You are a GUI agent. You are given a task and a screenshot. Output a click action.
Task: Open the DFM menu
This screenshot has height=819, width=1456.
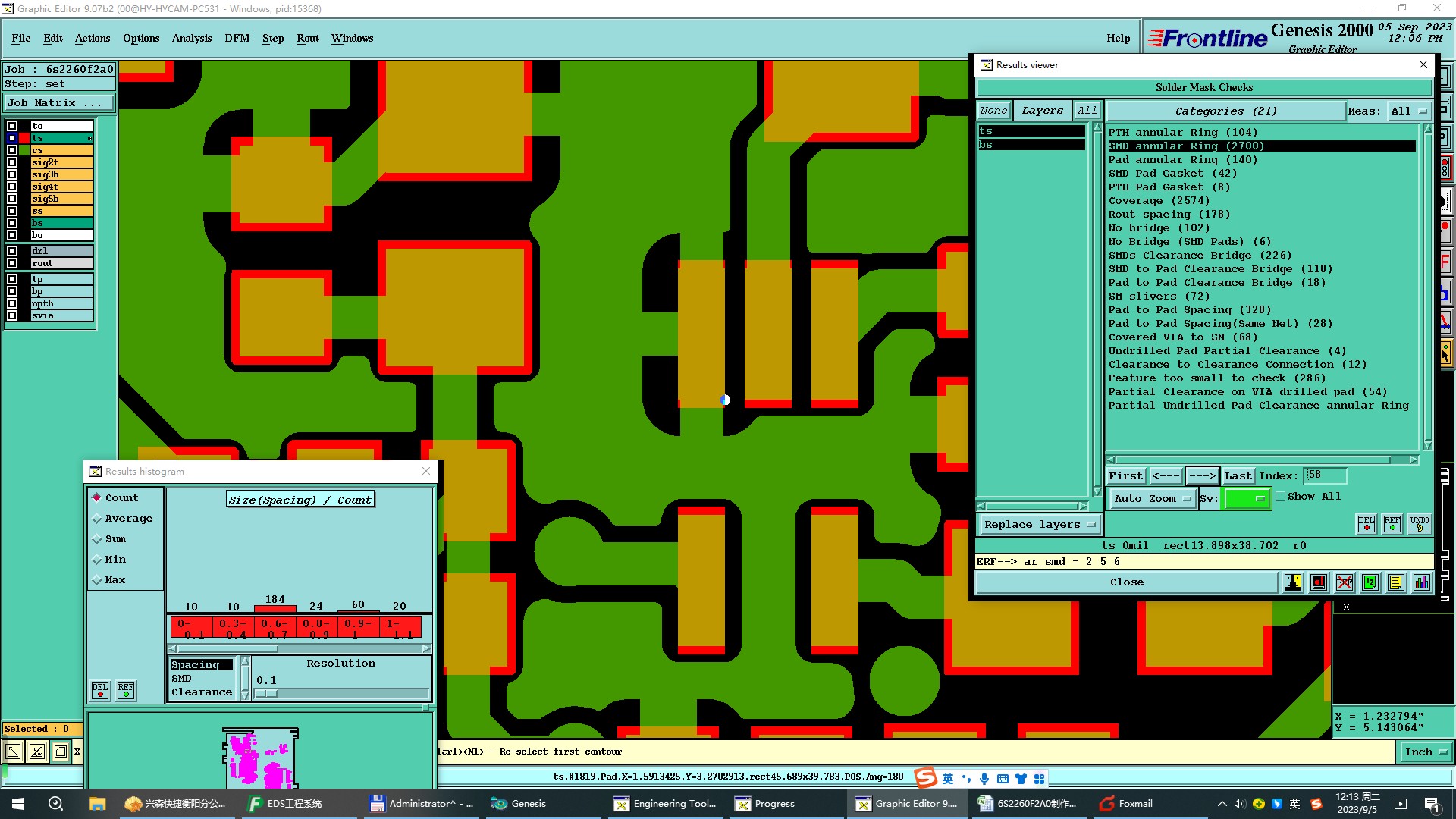[x=237, y=38]
